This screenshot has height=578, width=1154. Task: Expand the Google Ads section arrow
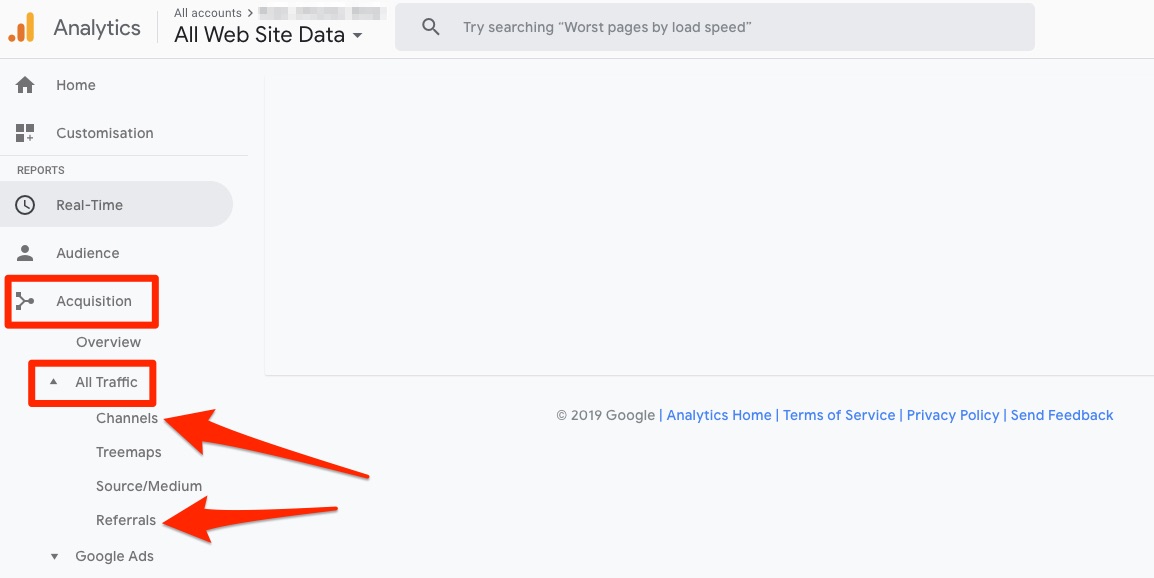(54, 556)
